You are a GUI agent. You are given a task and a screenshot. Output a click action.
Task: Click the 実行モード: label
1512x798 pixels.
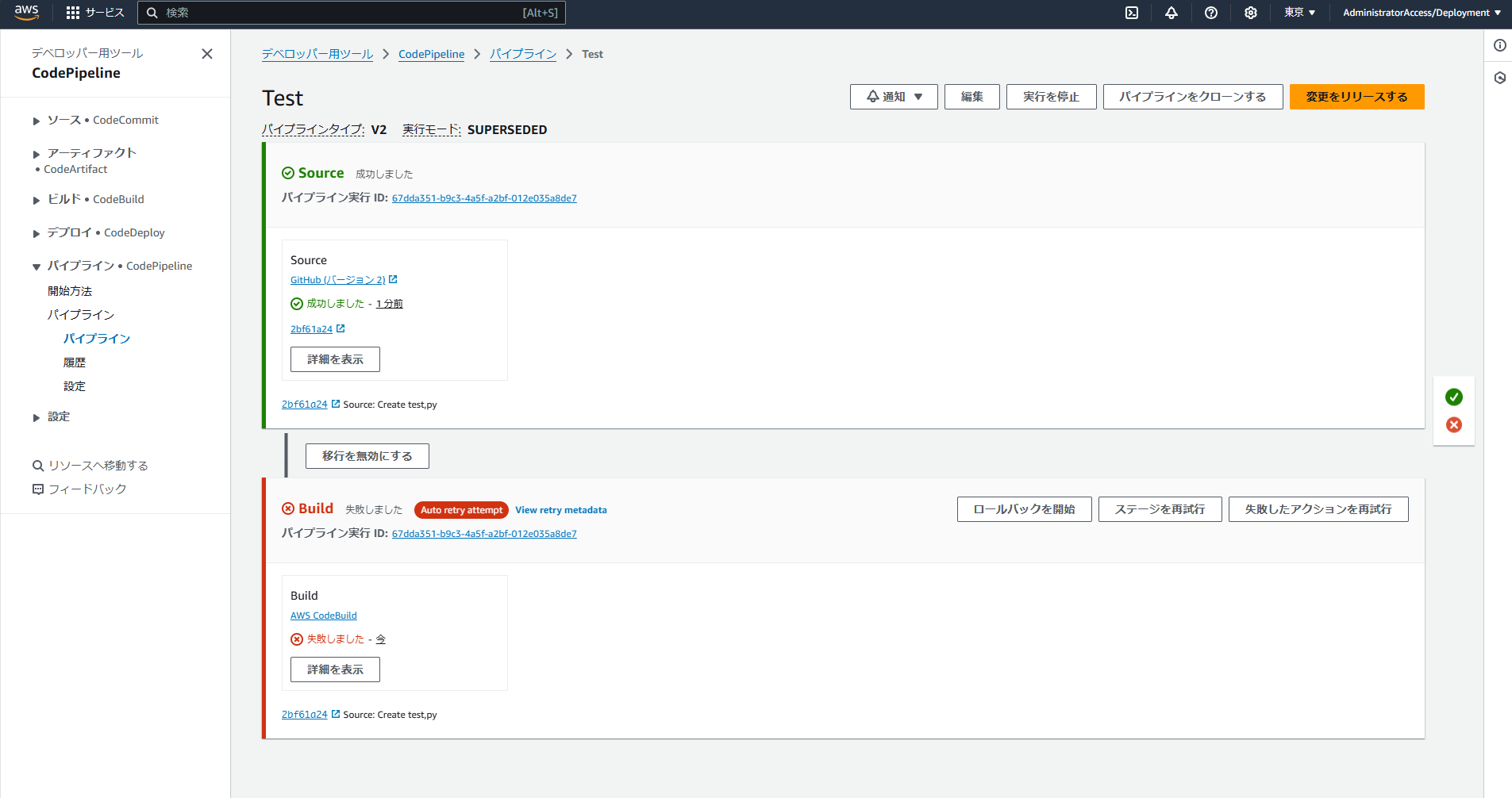[x=432, y=129]
